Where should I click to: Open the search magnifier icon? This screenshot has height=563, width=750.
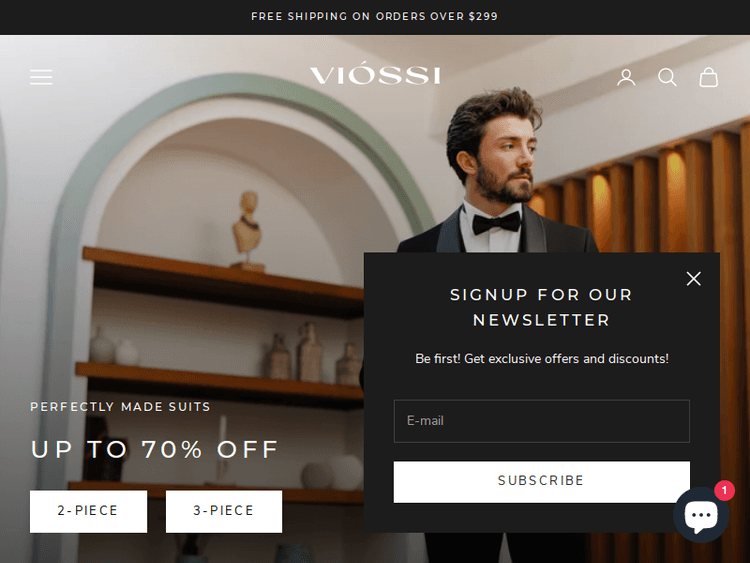click(x=667, y=77)
